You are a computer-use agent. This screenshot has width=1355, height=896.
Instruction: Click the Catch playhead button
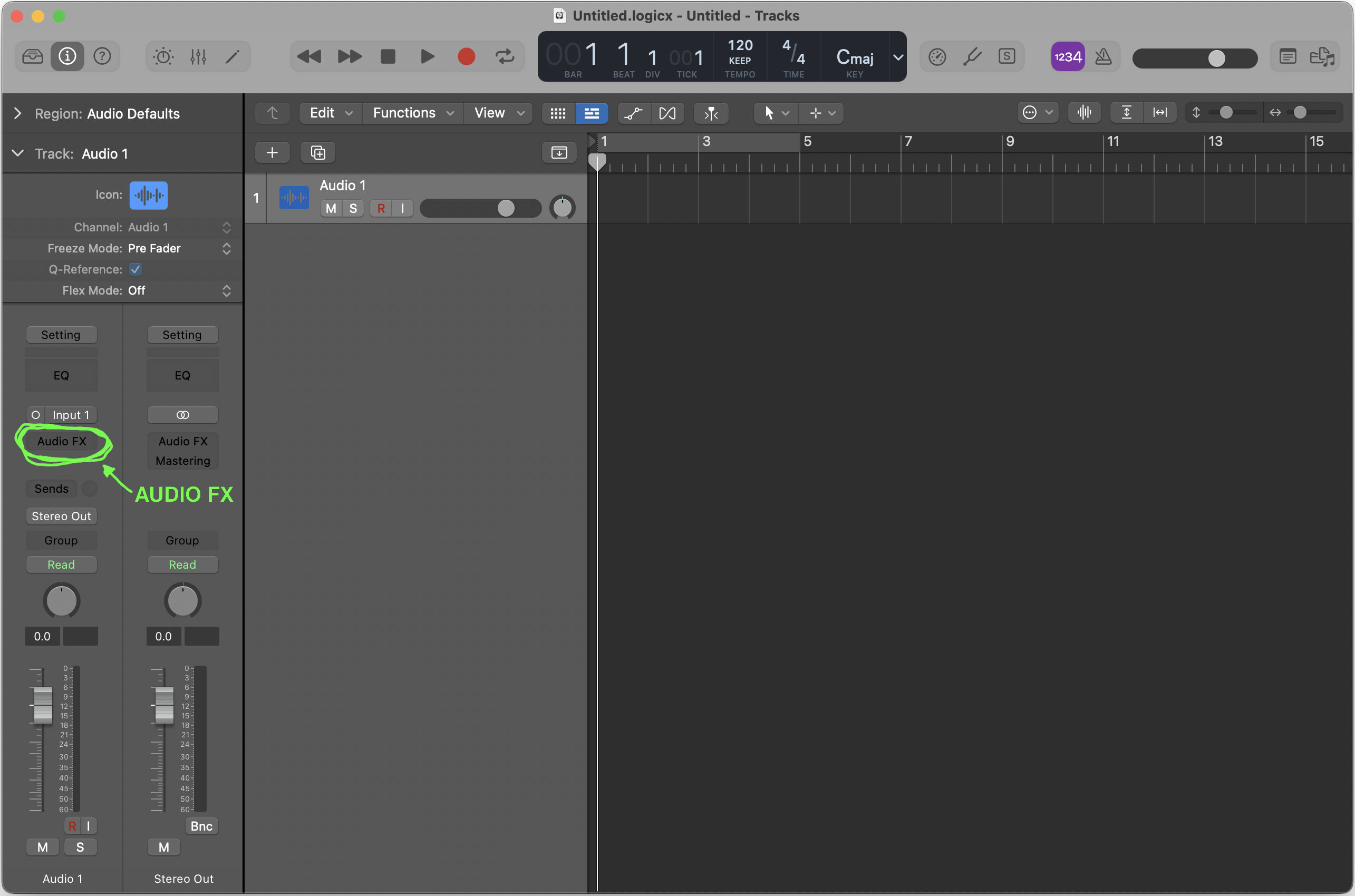[710, 113]
